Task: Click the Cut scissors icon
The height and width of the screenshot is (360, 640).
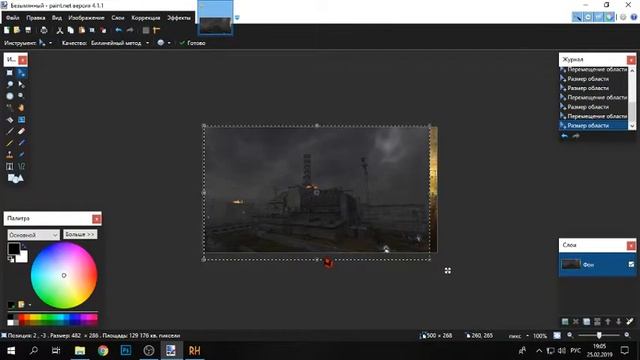Action: (60, 30)
